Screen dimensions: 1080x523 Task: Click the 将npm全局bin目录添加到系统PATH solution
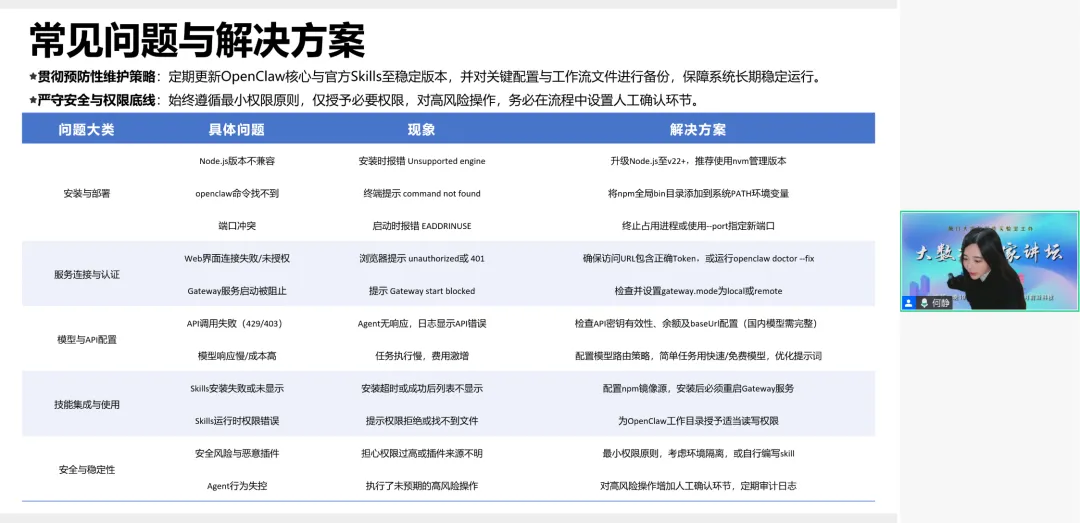[x=698, y=194]
